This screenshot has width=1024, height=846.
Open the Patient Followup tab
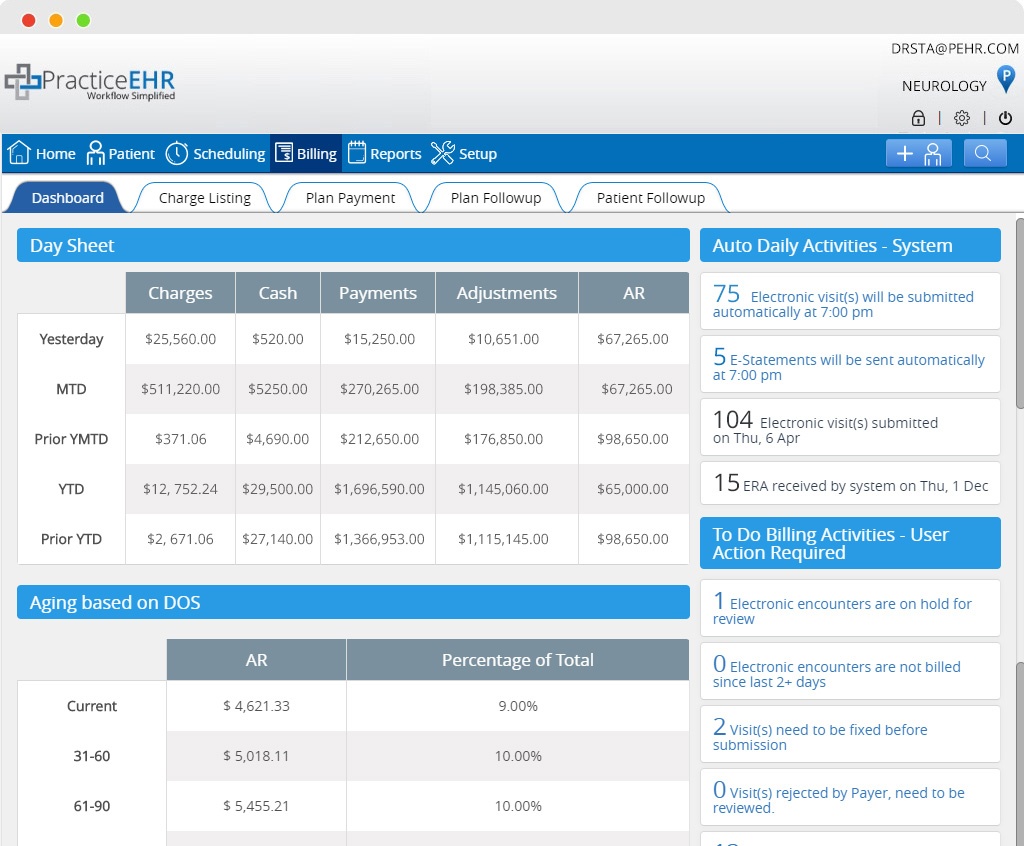point(651,197)
